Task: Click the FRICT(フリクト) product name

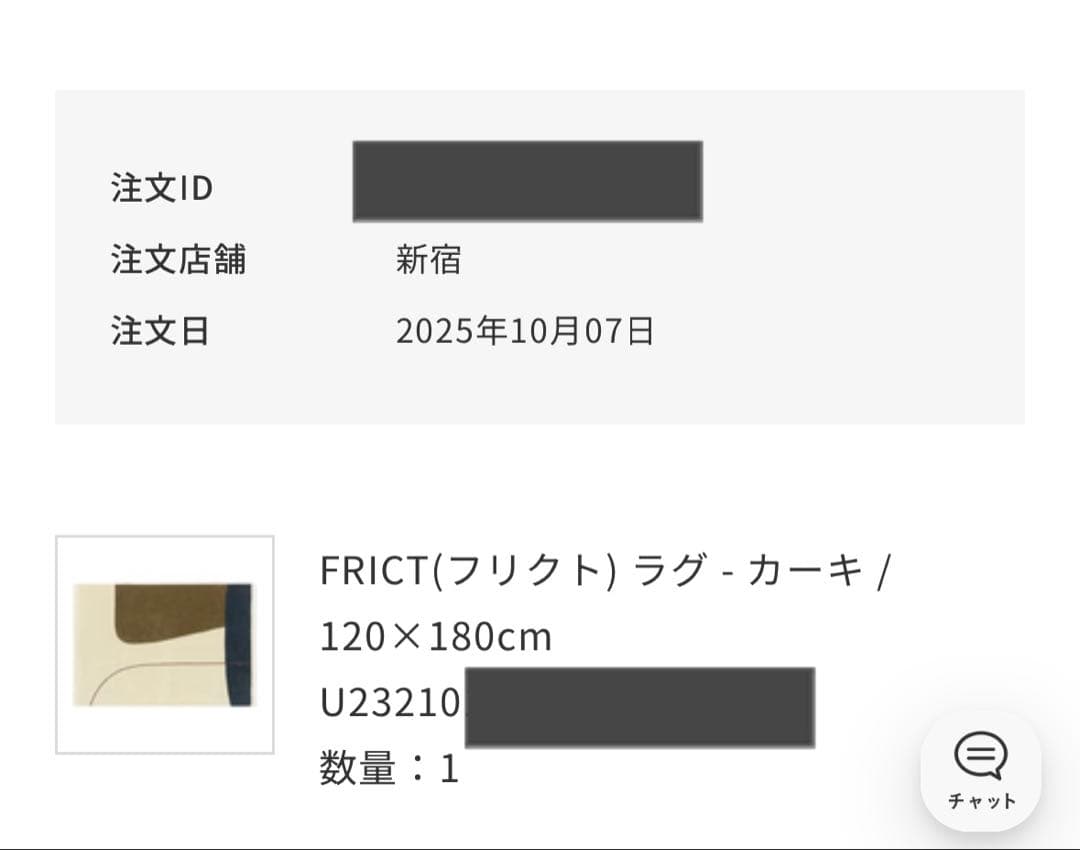Action: click(x=466, y=572)
